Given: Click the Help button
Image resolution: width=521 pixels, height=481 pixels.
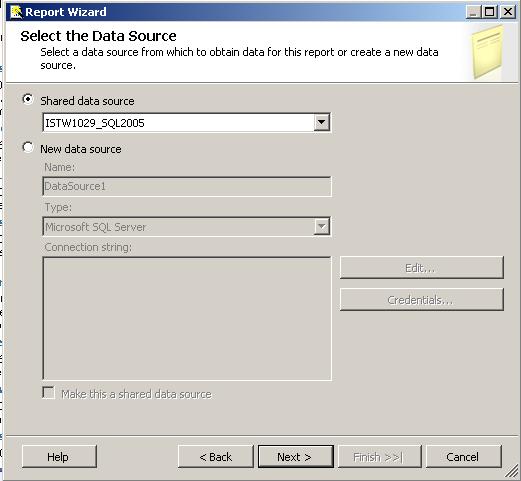Looking at the screenshot, I should tap(59, 457).
